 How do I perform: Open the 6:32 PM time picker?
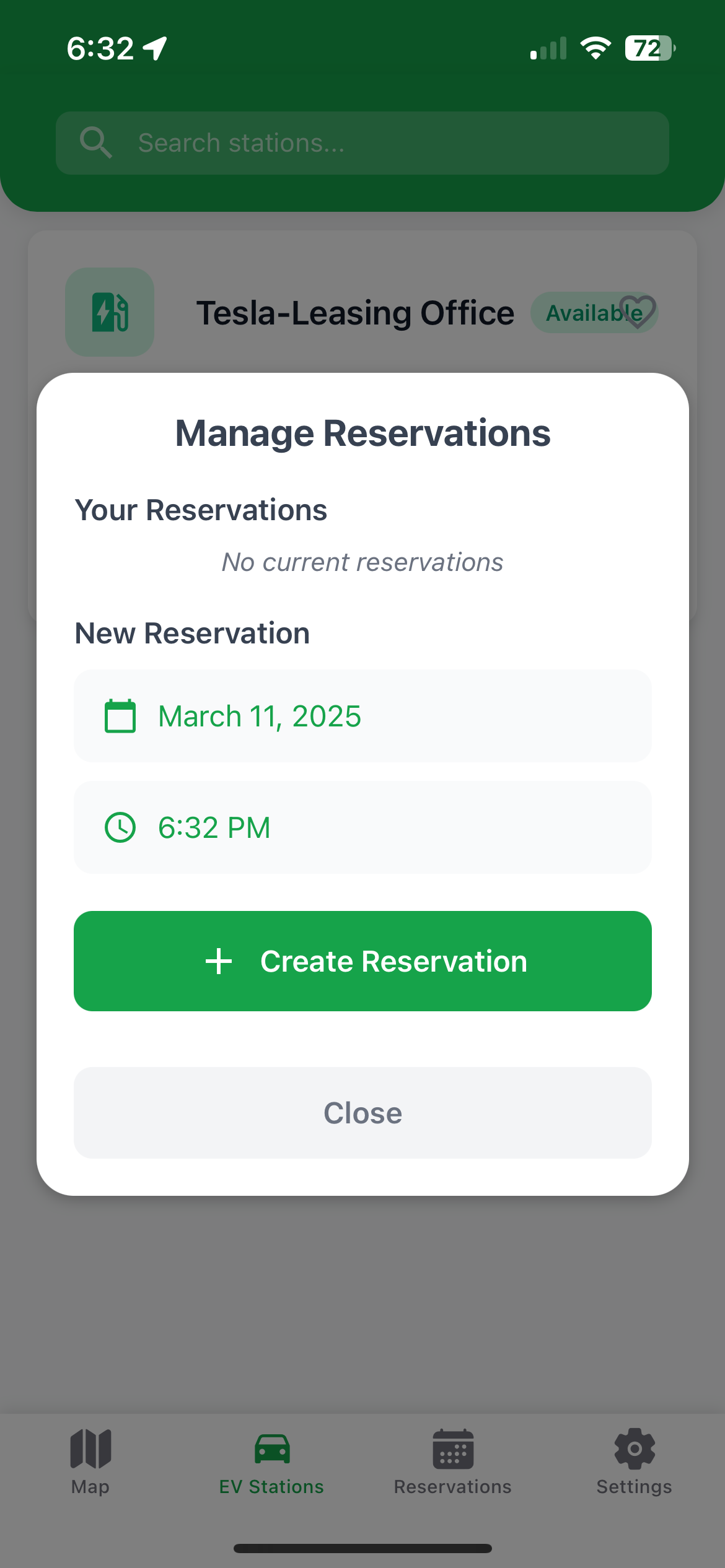362,827
